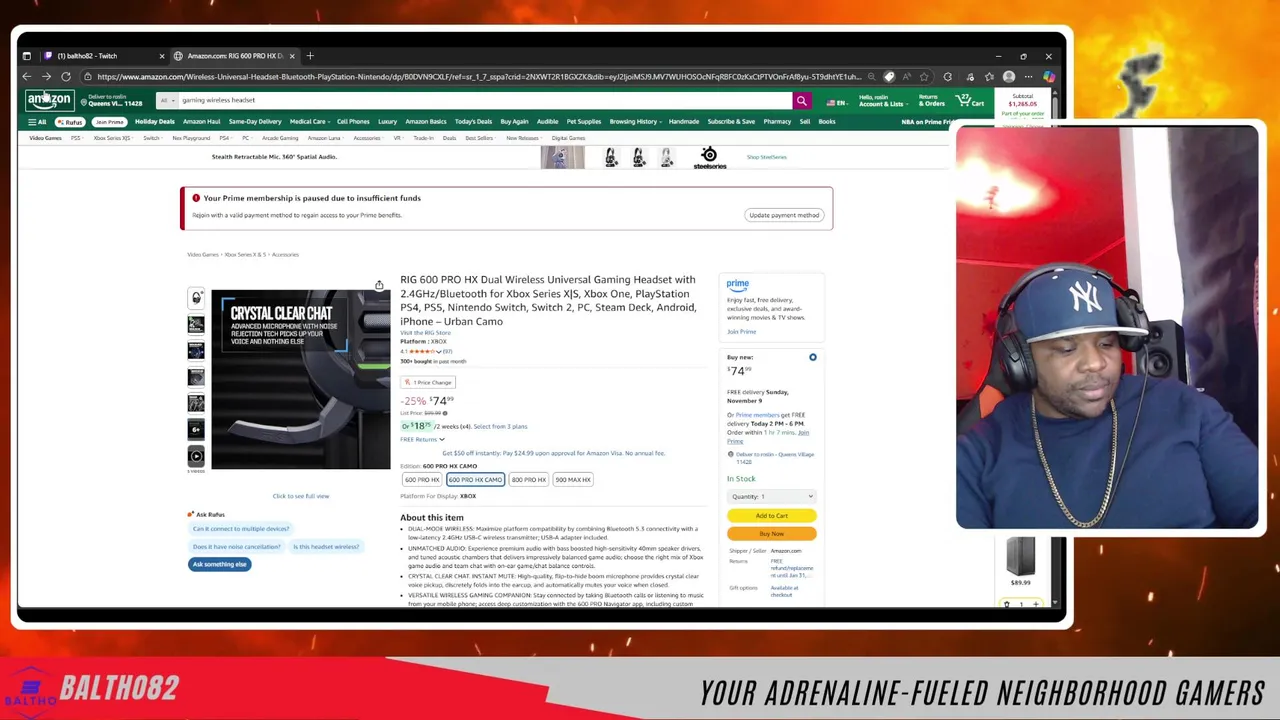The height and width of the screenshot is (720, 1280).
Task: Click the 1 Price Change badge
Action: click(428, 383)
